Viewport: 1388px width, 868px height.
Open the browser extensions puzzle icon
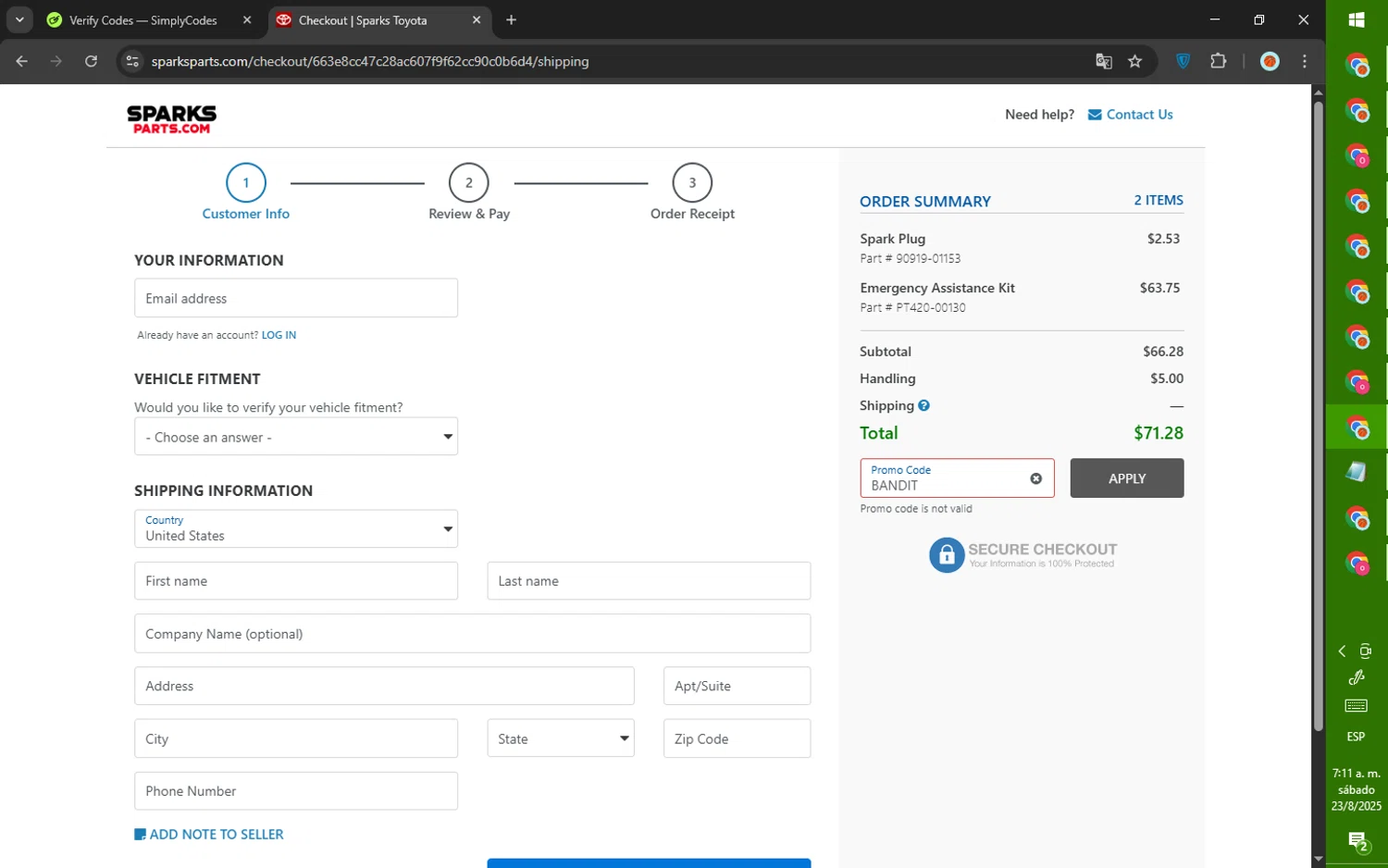[x=1218, y=61]
